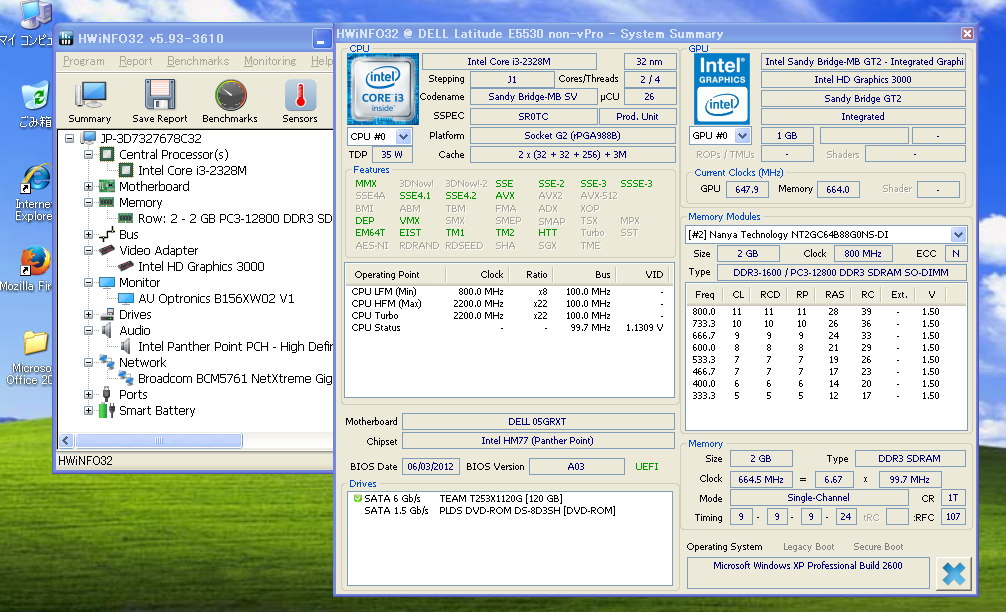Open Sensors thermometer icon
Image resolution: width=1006 pixels, height=612 pixels.
tap(300, 101)
